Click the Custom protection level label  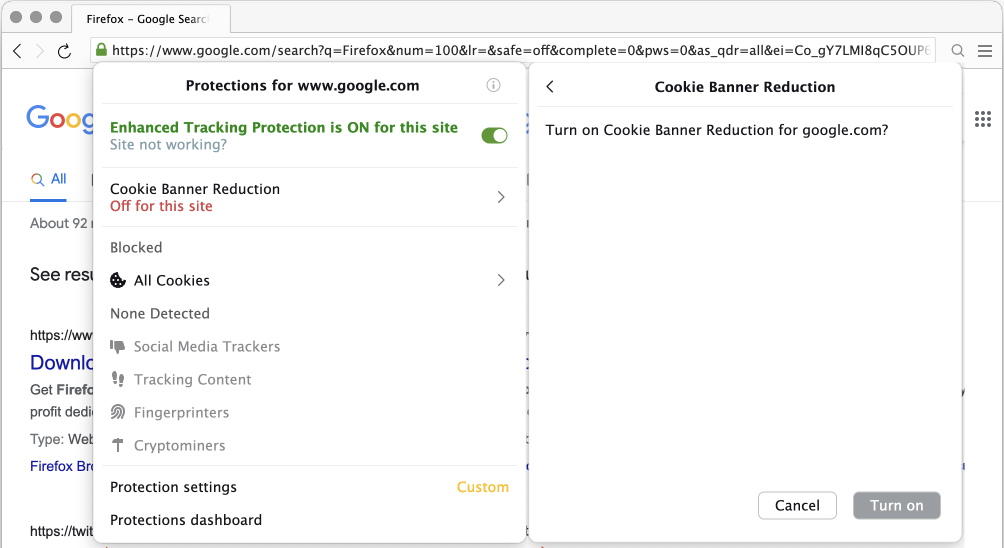point(483,487)
